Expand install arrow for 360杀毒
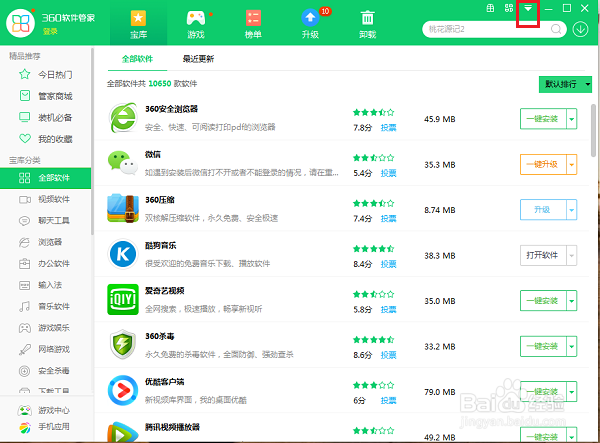 click(572, 346)
